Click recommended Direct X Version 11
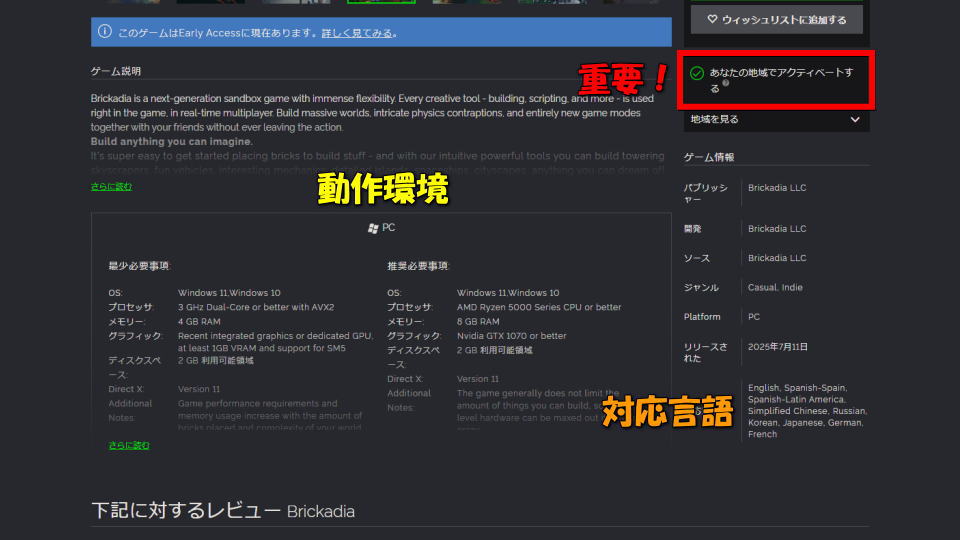Image resolution: width=960 pixels, height=540 pixels. coord(478,379)
